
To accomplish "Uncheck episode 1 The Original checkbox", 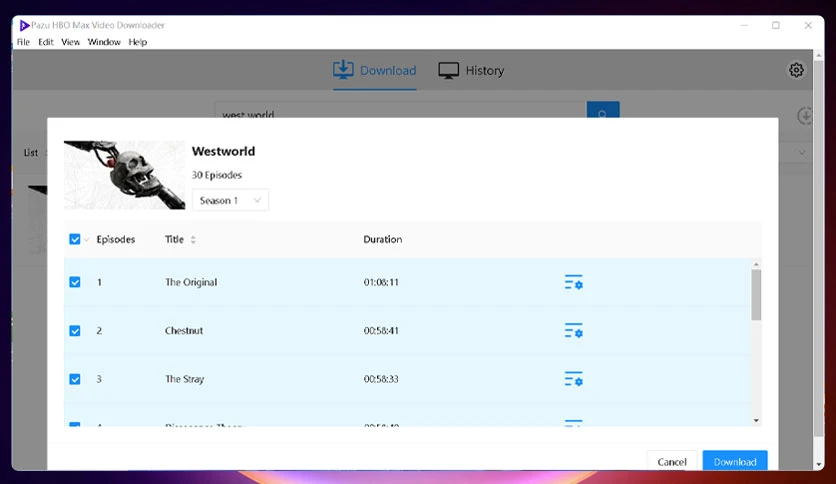I will point(75,282).
